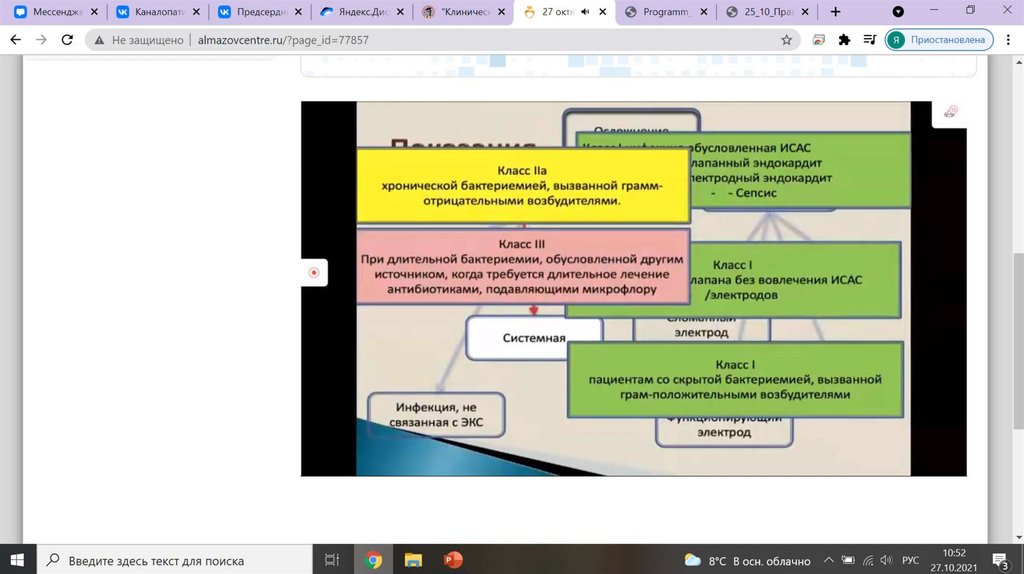Switch to the Programm_ tab
The image size is (1024, 574).
pyautogui.click(x=660, y=12)
